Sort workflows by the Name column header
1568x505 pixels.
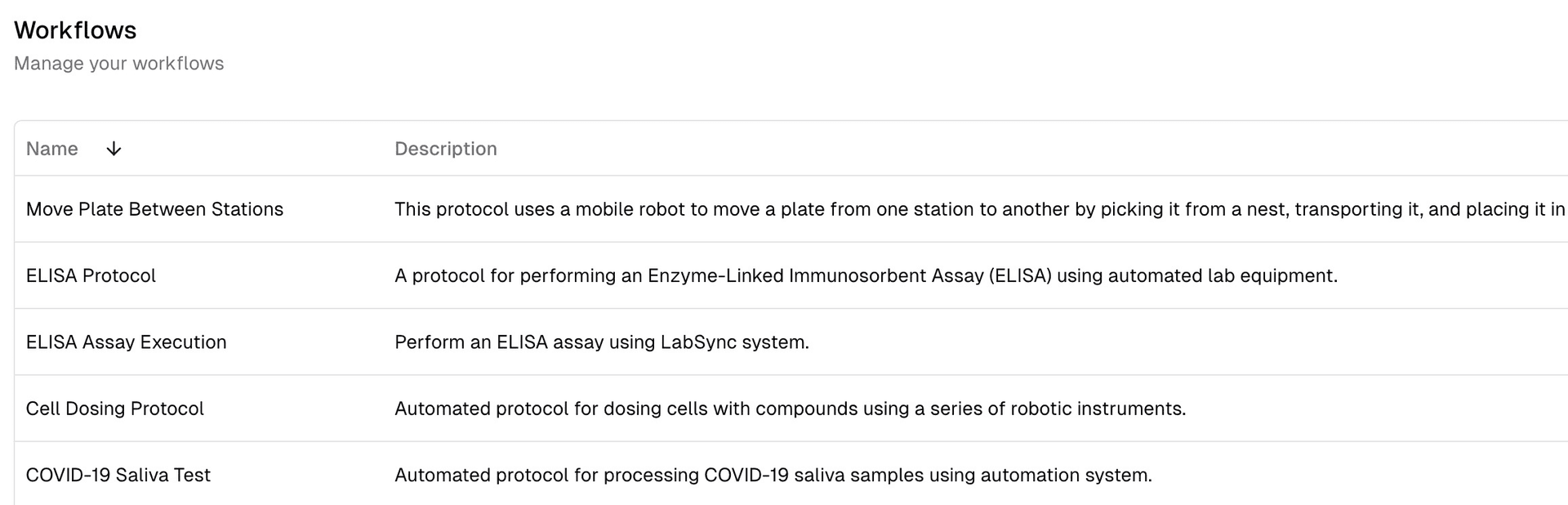[52, 149]
